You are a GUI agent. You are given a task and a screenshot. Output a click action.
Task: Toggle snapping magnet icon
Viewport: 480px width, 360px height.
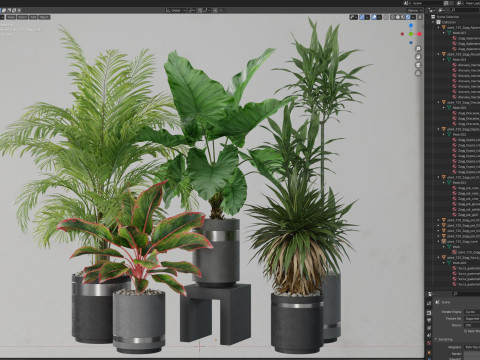click(x=200, y=10)
